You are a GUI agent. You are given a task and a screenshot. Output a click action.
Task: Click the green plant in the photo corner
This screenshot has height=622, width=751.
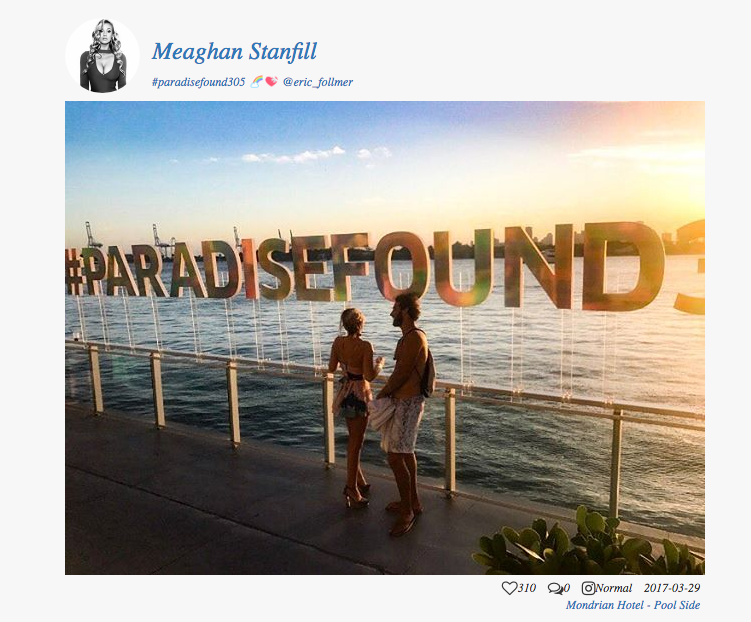[588, 543]
